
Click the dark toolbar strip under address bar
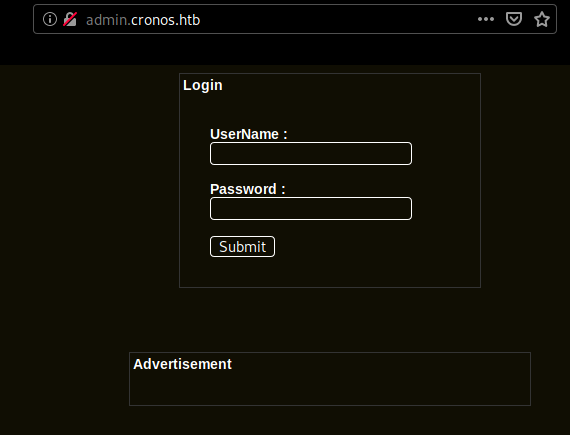(x=285, y=50)
